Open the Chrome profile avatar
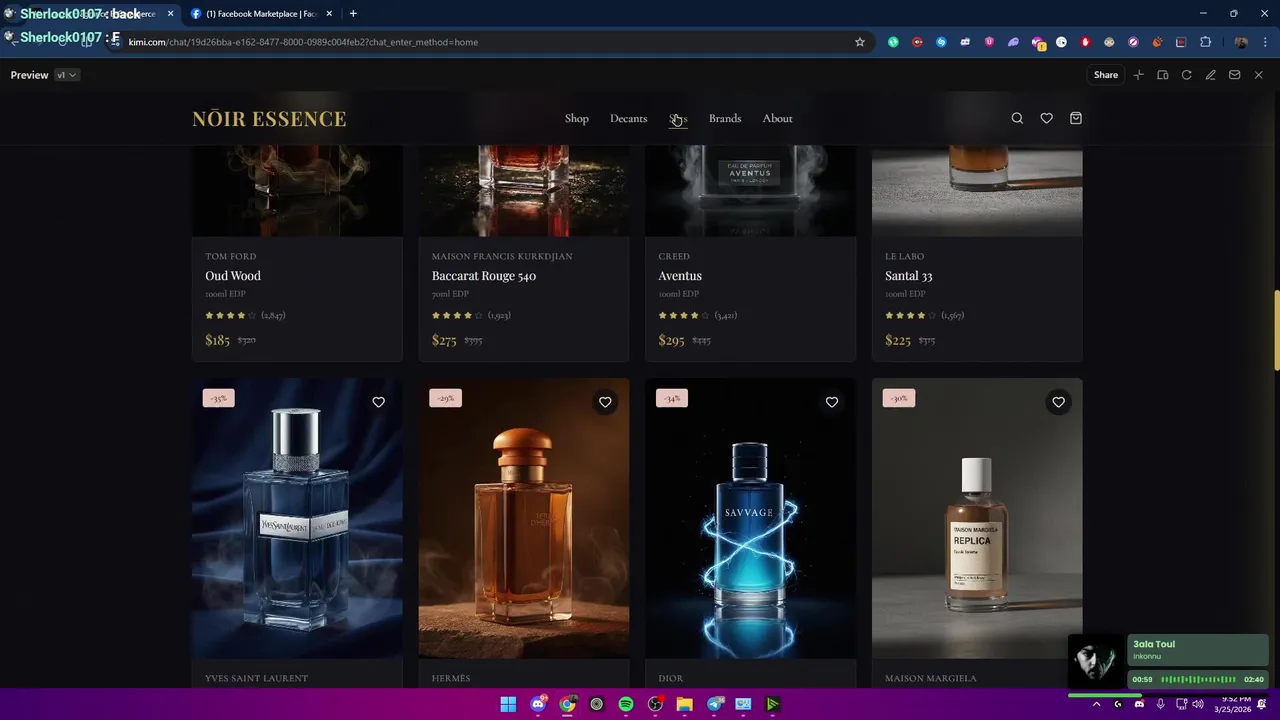 pyautogui.click(x=1241, y=42)
